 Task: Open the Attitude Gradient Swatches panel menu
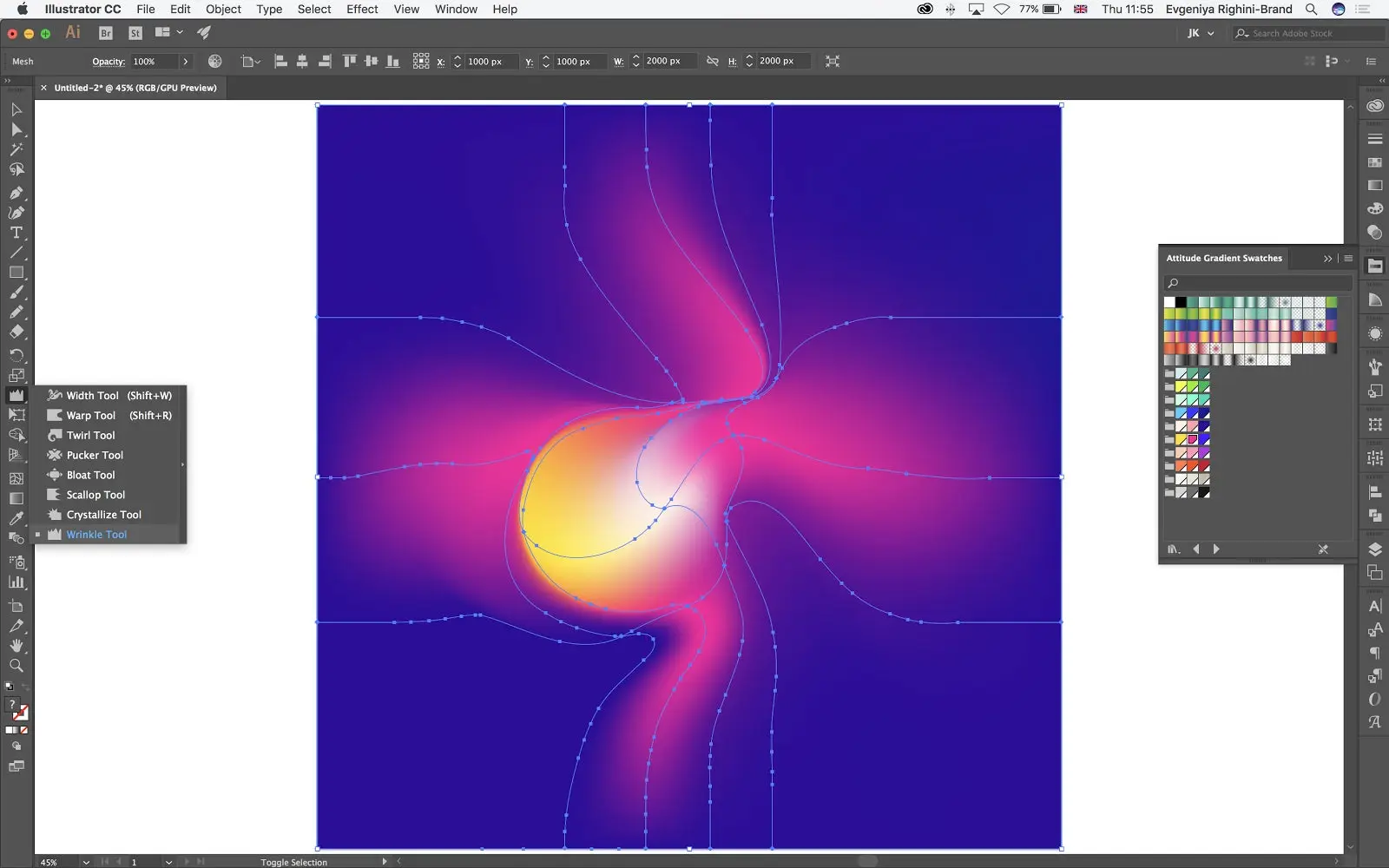[1346, 258]
